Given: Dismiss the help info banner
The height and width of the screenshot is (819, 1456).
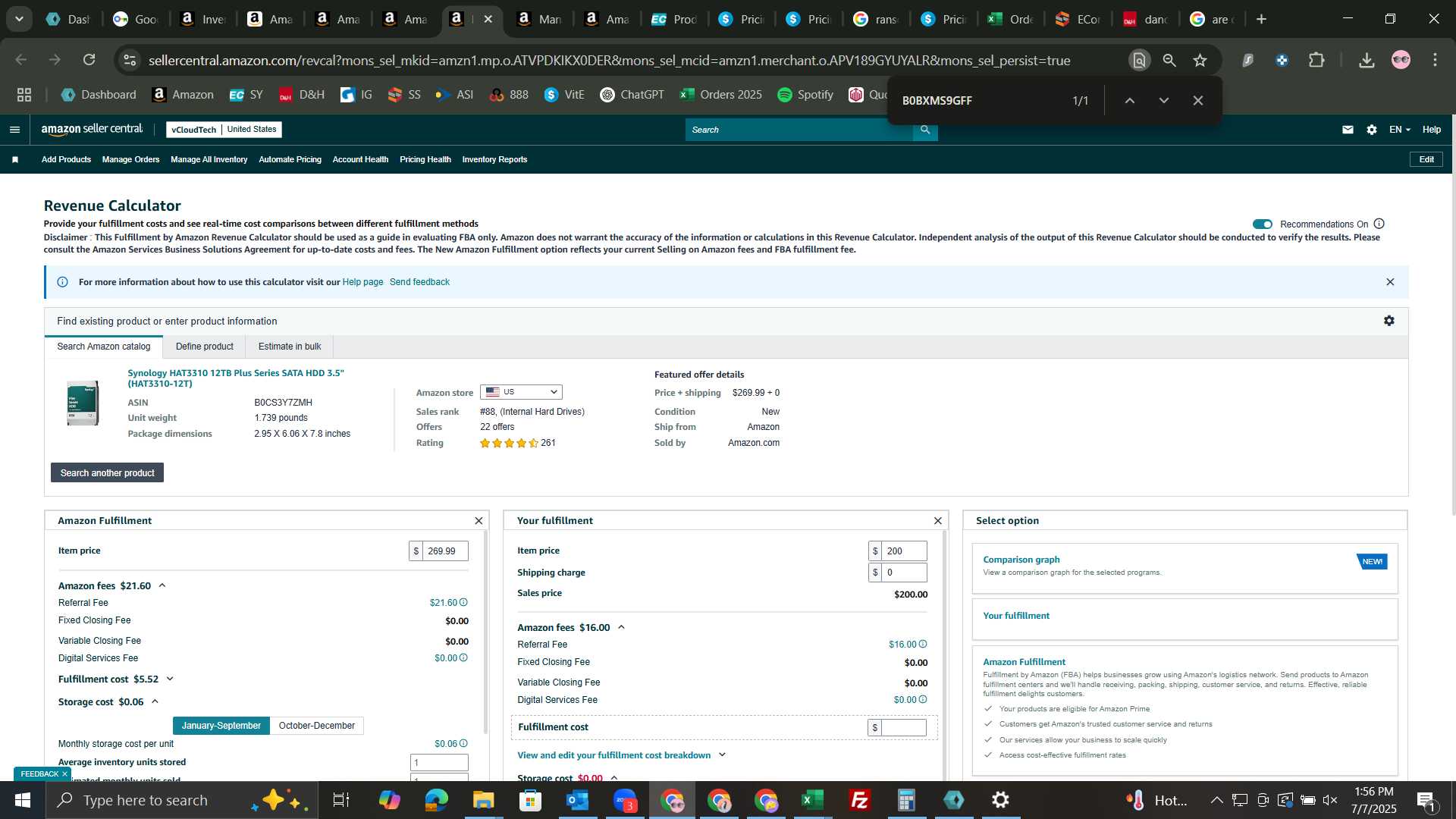Looking at the screenshot, I should point(1390,282).
